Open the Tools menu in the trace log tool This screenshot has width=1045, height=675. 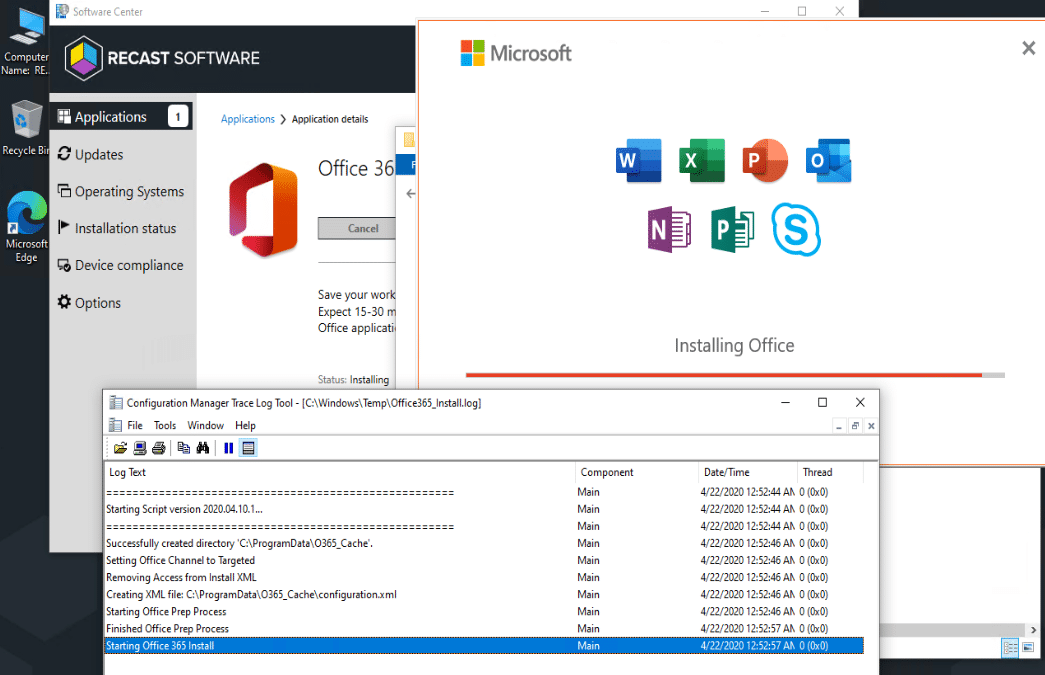pos(164,424)
